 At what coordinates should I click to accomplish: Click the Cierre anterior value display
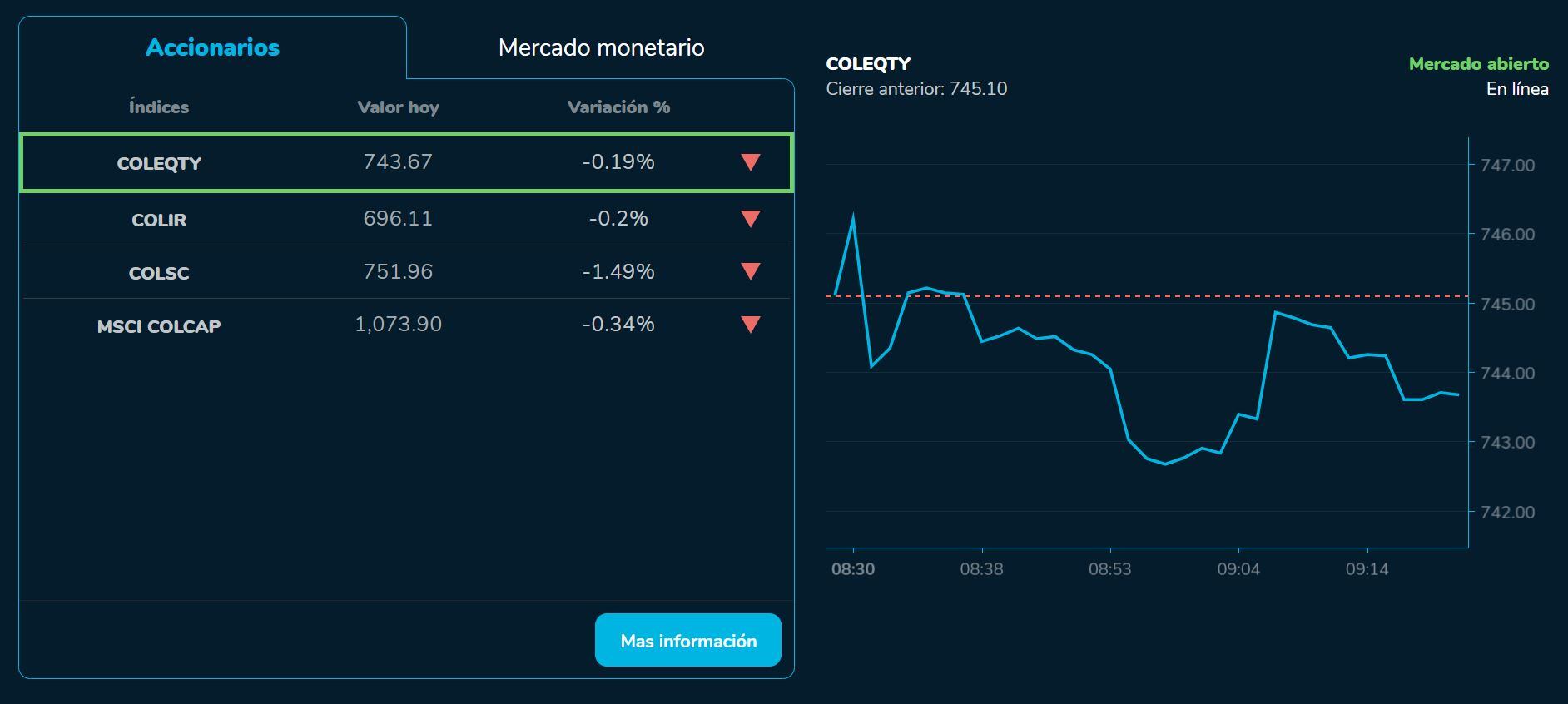915,89
